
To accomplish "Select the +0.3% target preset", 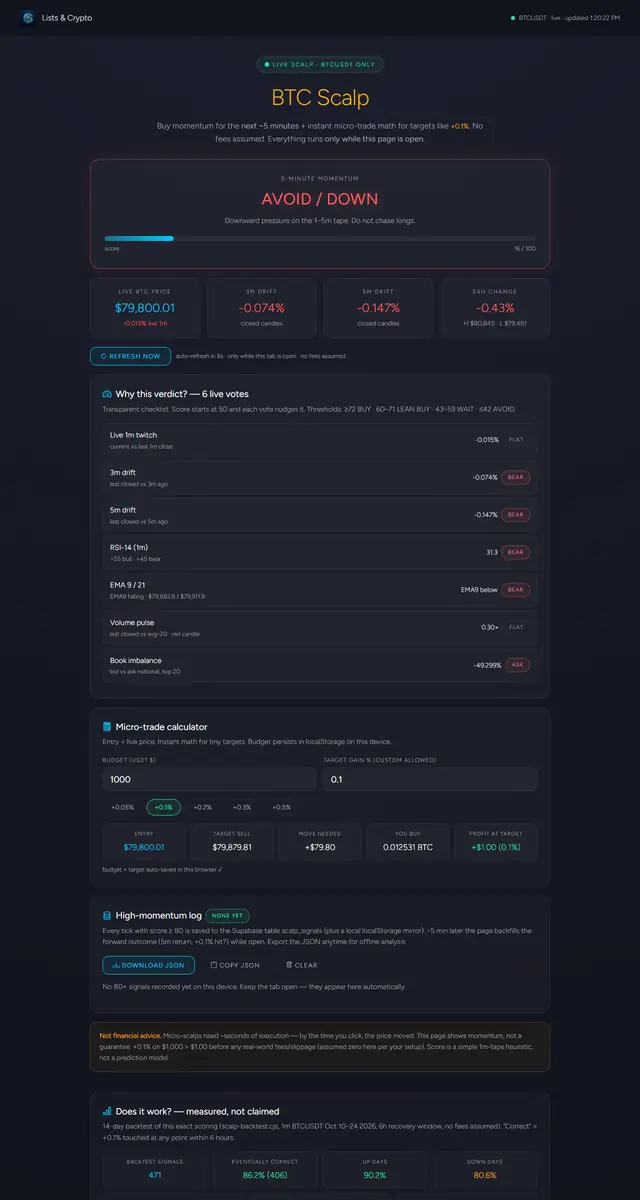I will click(x=242, y=807).
